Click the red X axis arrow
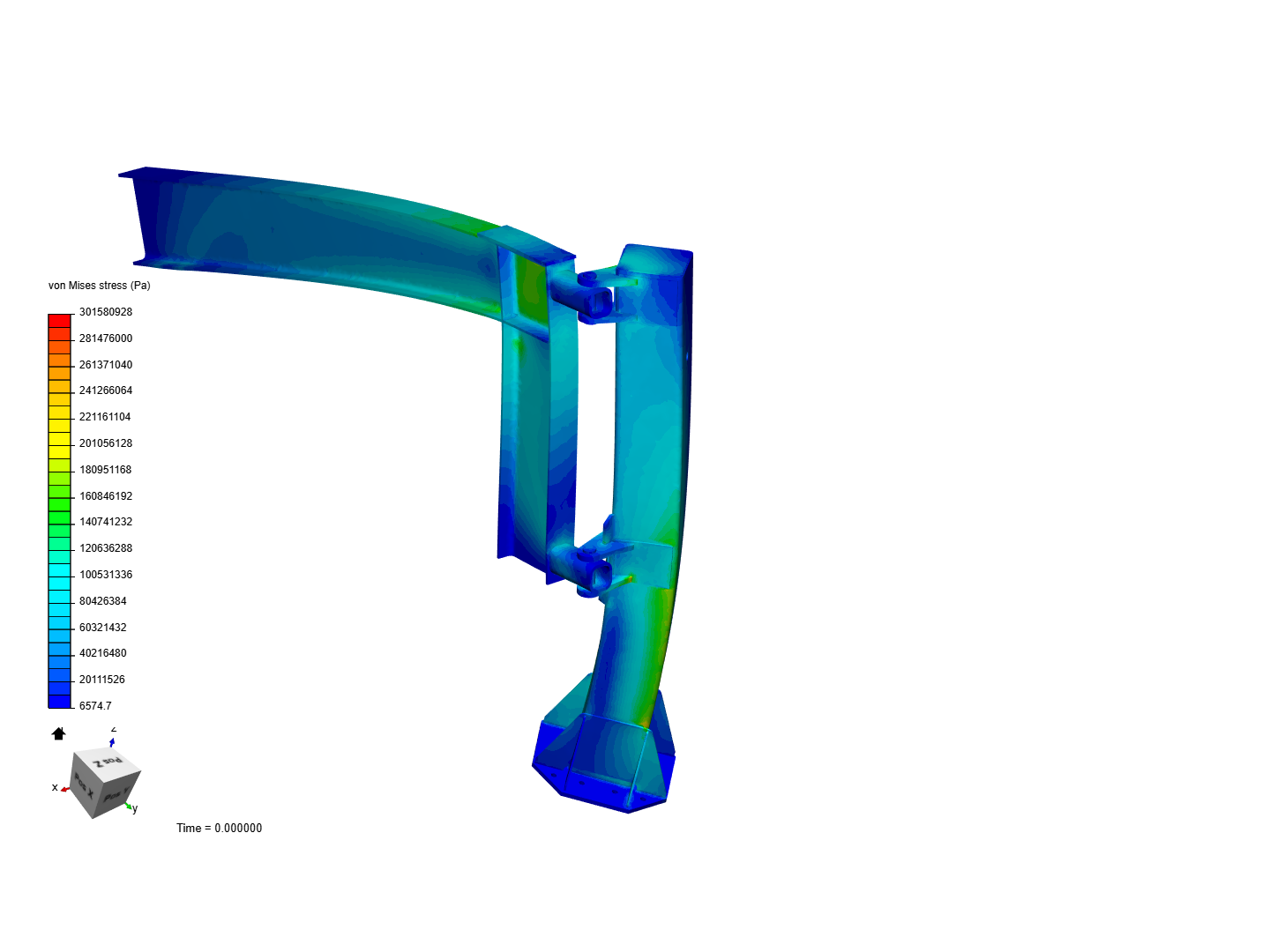This screenshot has height=952, width=1270. point(65,789)
